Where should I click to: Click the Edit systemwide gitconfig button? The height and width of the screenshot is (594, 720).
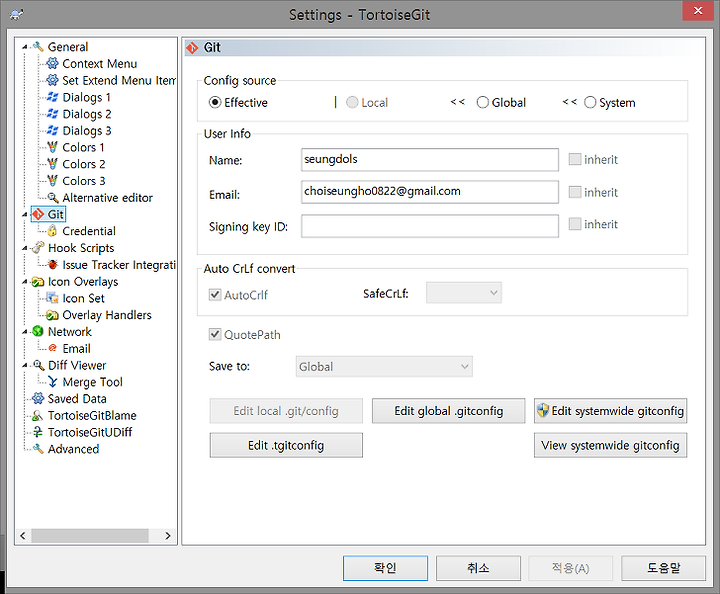[x=611, y=411]
